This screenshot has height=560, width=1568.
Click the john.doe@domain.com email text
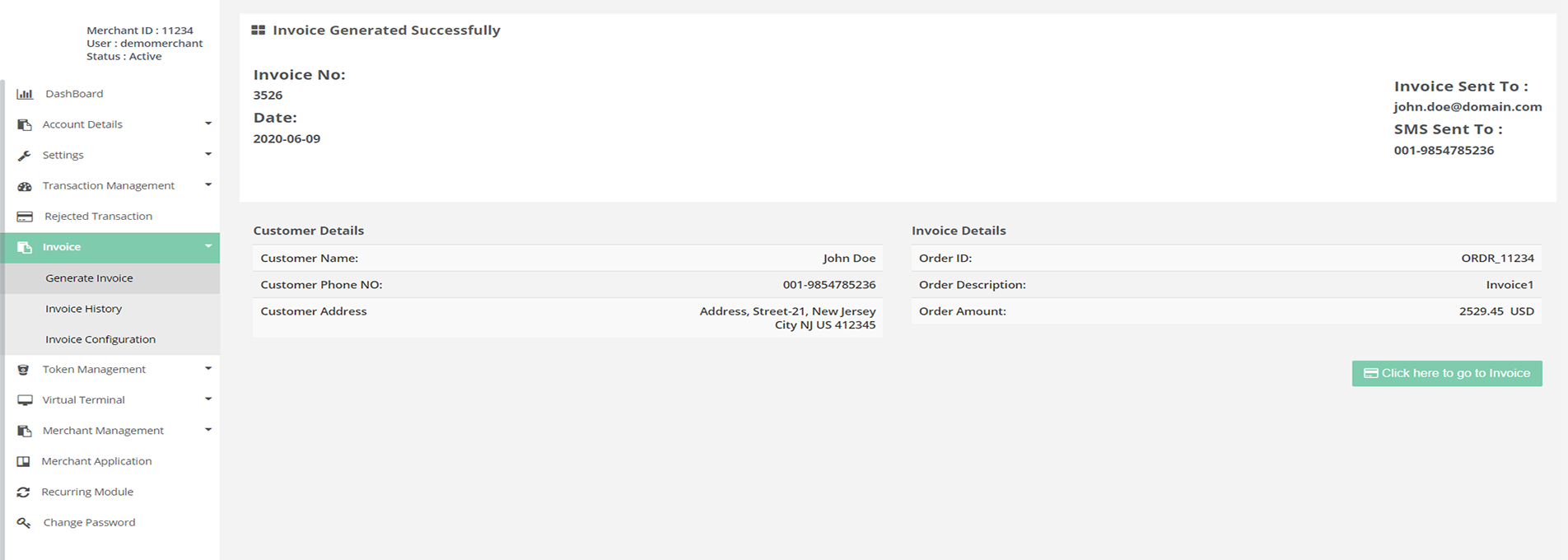click(1467, 107)
